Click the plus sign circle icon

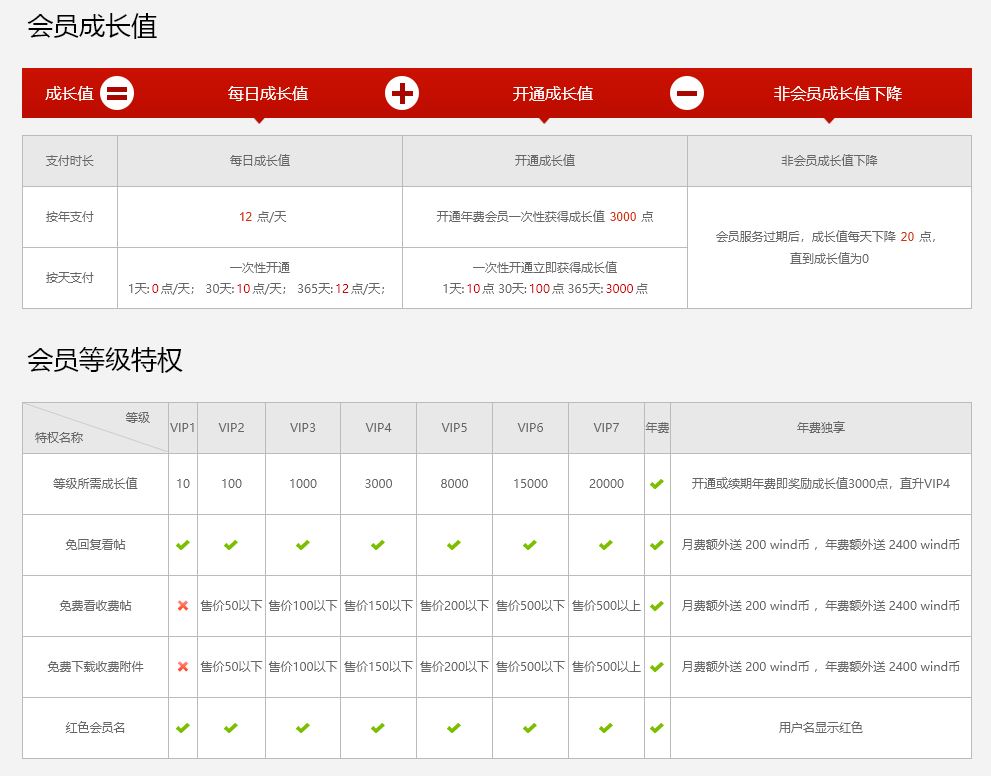(402, 94)
